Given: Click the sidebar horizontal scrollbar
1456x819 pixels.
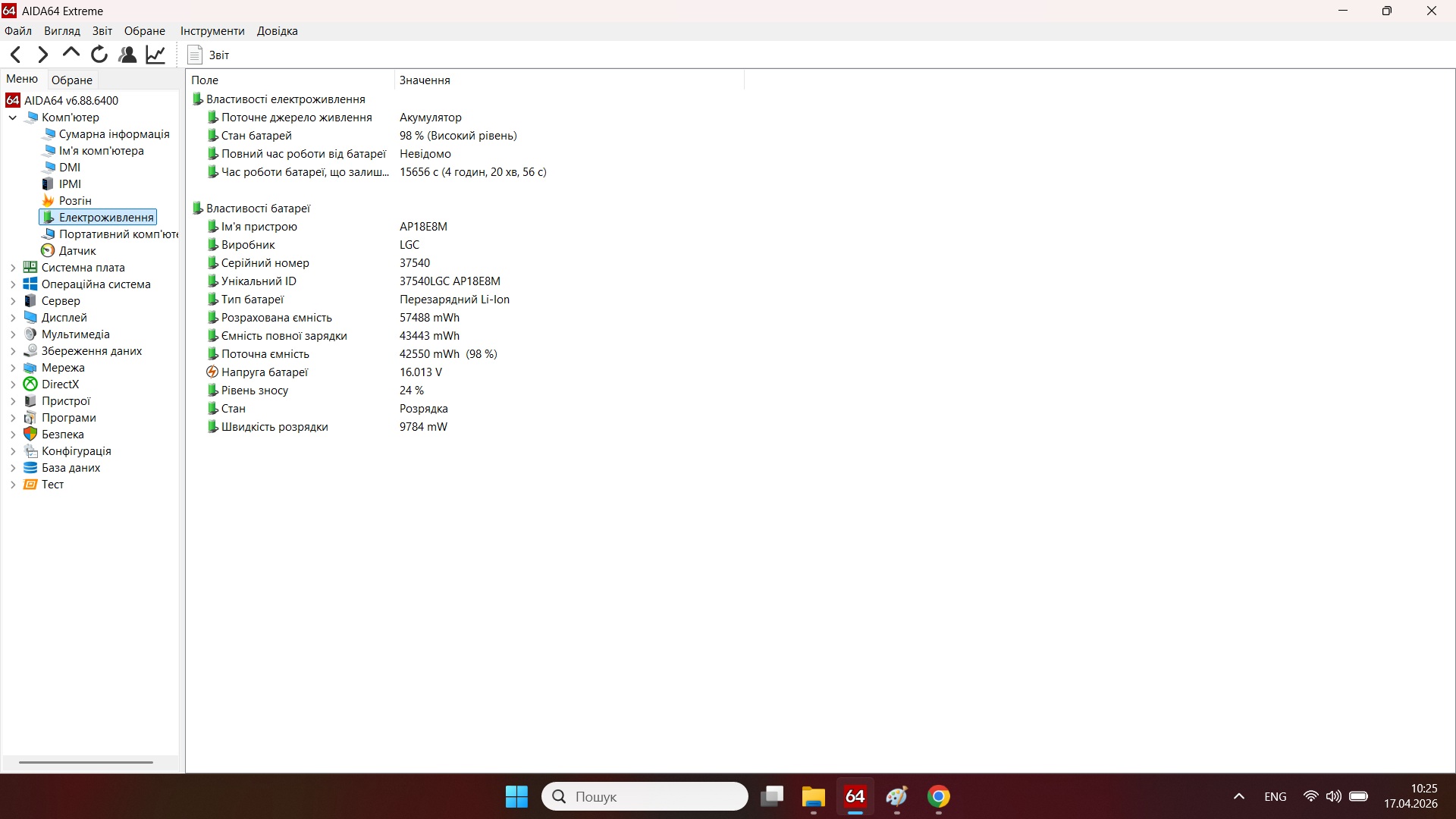Looking at the screenshot, I should coord(85,761).
